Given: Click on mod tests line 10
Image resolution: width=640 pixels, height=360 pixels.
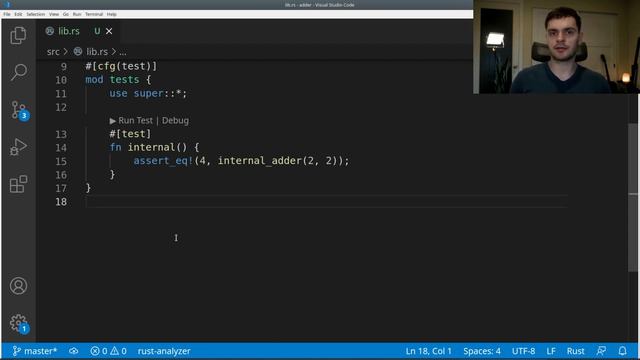Looking at the screenshot, I should coord(118,80).
